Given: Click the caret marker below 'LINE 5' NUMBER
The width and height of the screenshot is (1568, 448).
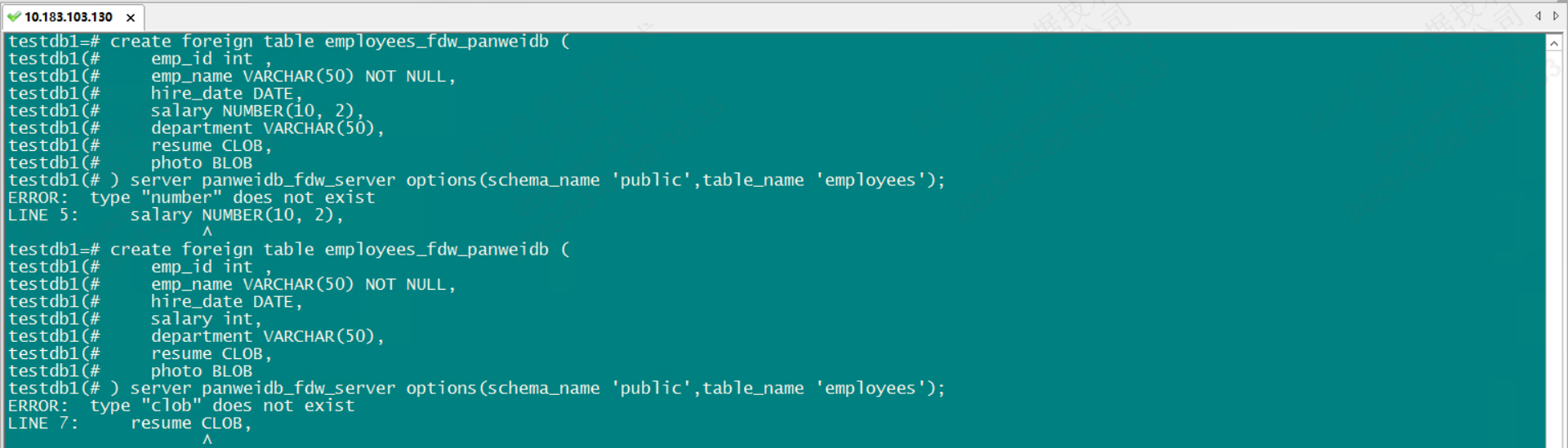Looking at the screenshot, I should pyautogui.click(x=207, y=232).
